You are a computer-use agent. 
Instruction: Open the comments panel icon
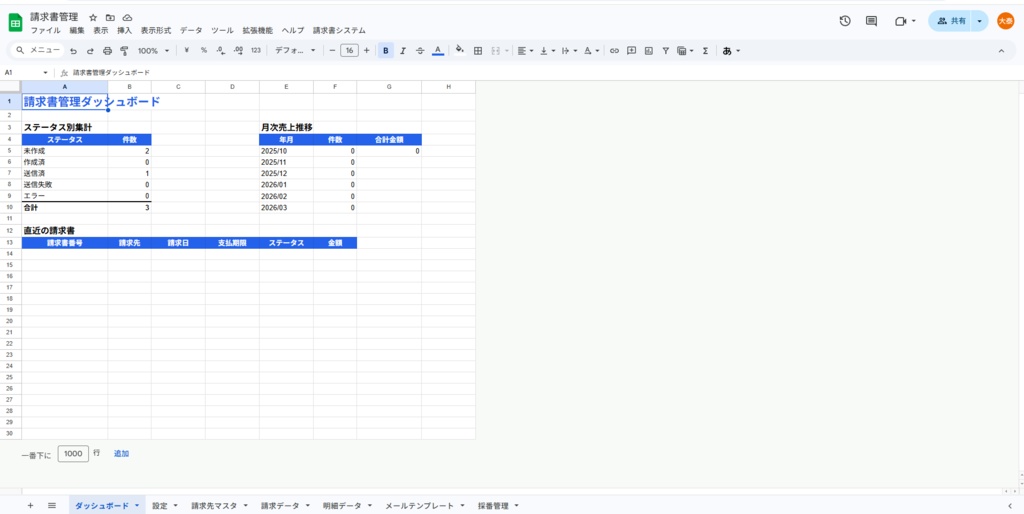click(x=871, y=21)
